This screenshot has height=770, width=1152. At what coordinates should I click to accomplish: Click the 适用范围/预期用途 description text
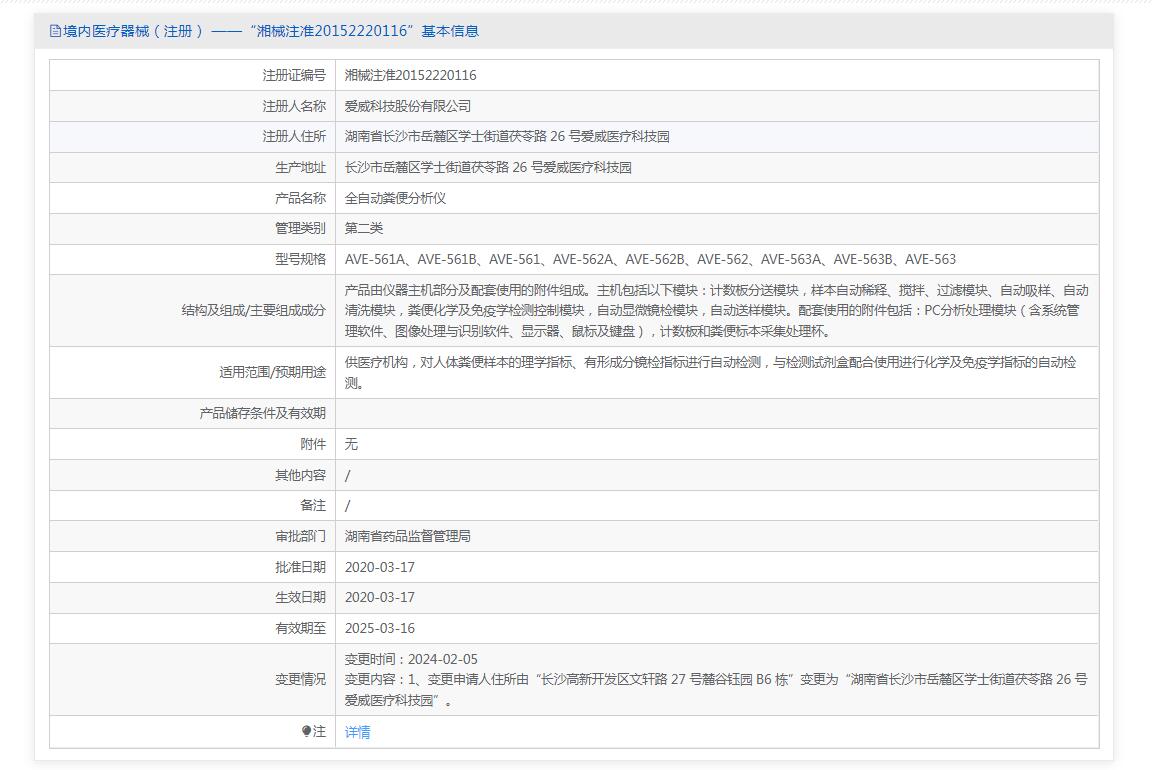[x=710, y=372]
